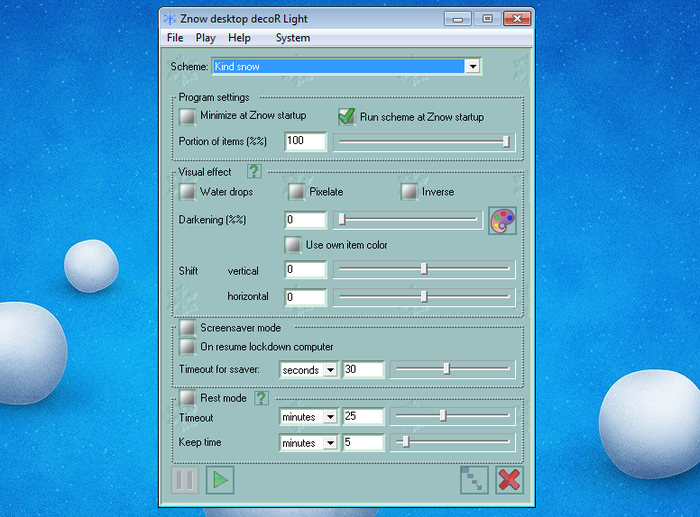Screen dimensions: 700x517
Task: Click the Keep time slider
Action: 453,442
